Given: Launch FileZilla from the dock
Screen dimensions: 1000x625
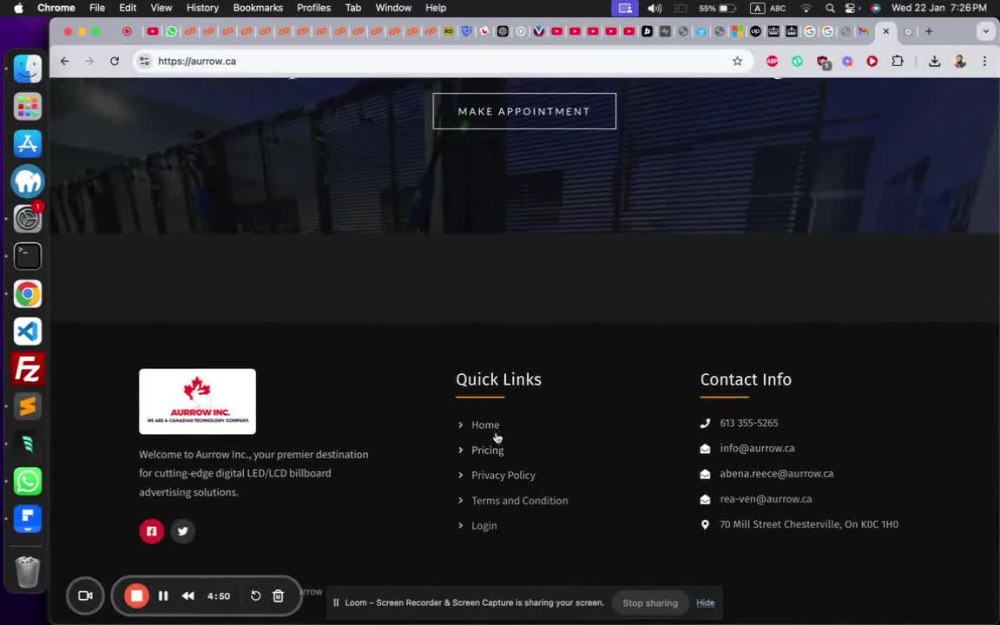Looking at the screenshot, I should click(27, 369).
